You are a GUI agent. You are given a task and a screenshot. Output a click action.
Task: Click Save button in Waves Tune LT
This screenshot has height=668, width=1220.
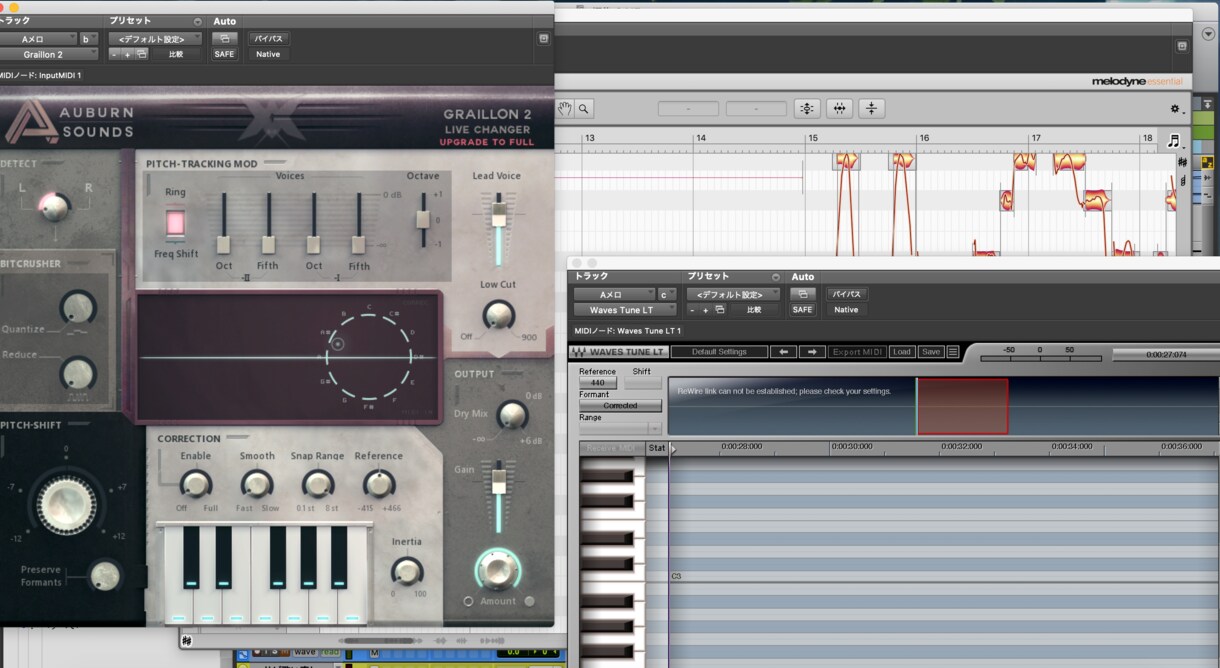931,352
